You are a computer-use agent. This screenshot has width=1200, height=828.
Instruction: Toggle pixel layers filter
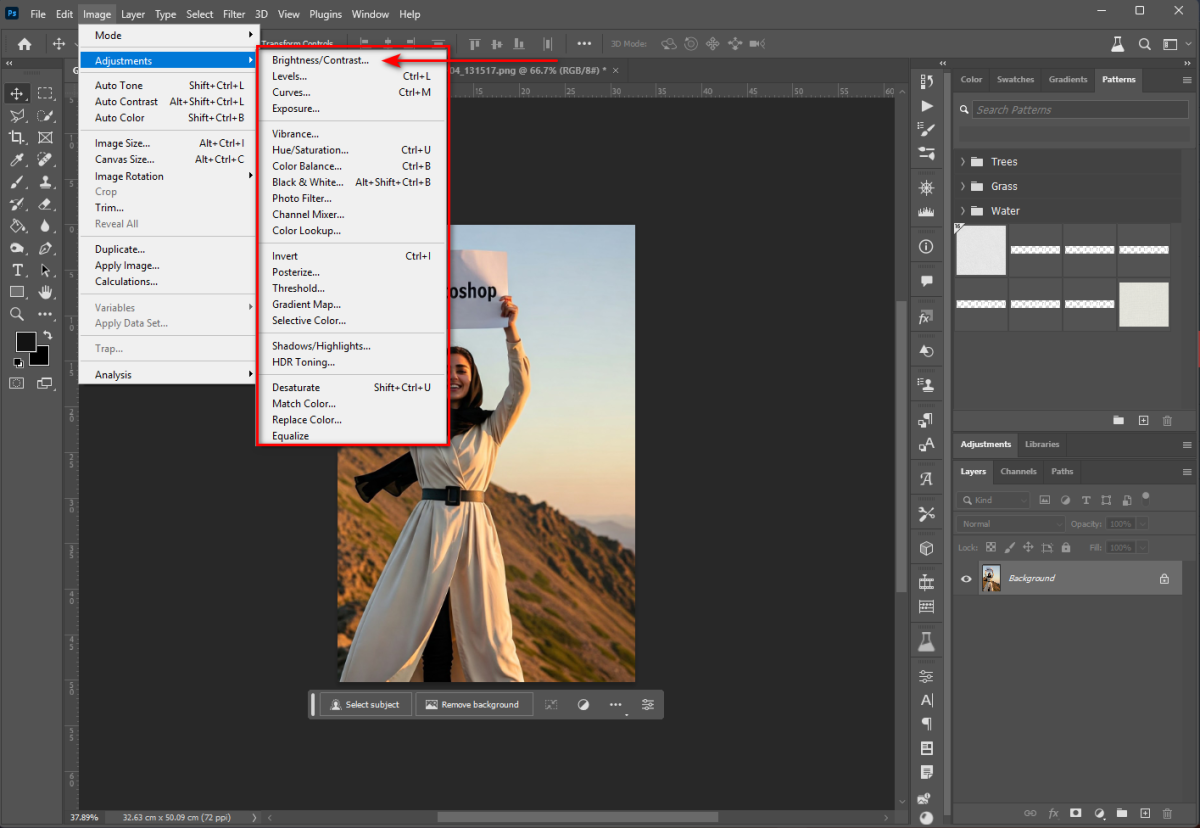(1045, 499)
